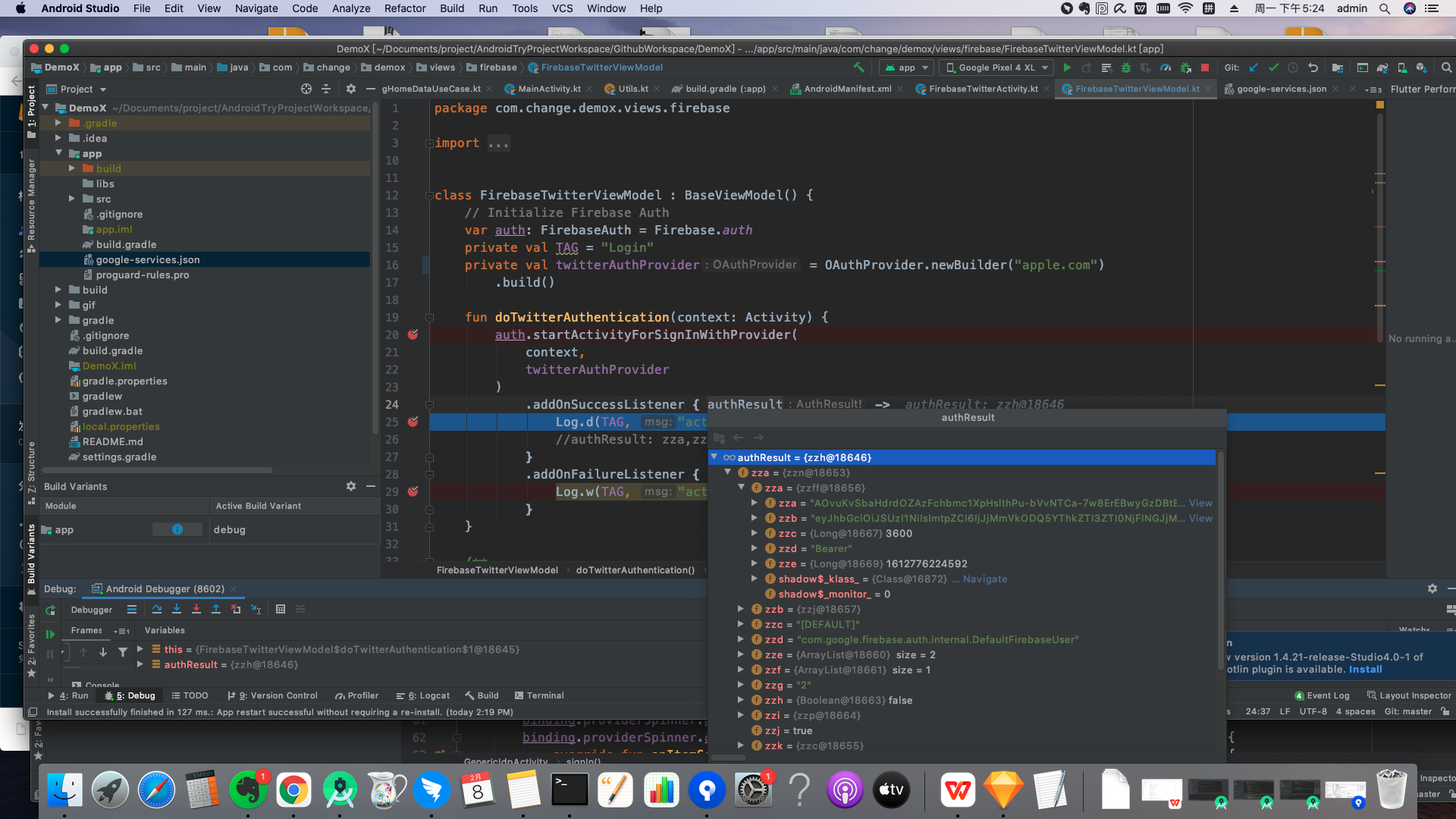Switch to the AndroidManifest.xml tab
Image resolution: width=1456 pixels, height=819 pixels.
(x=847, y=89)
